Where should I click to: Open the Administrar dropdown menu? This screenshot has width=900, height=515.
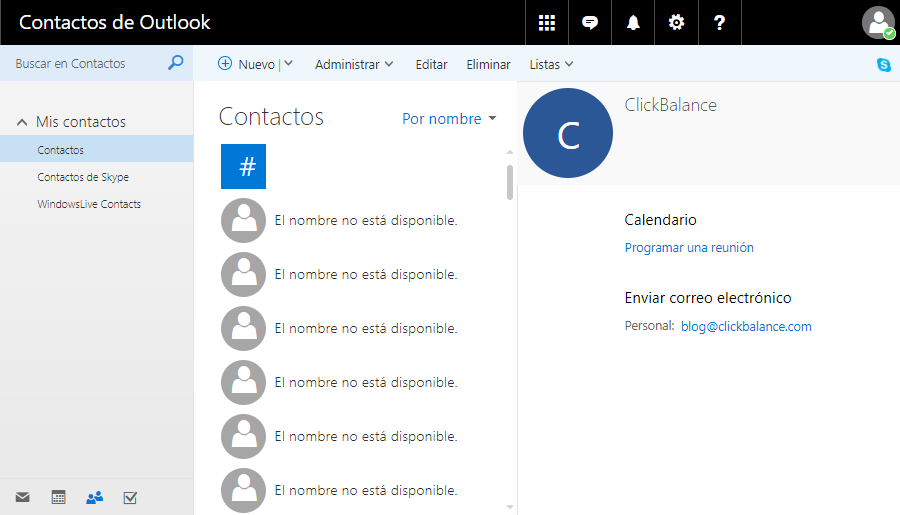tap(354, 64)
